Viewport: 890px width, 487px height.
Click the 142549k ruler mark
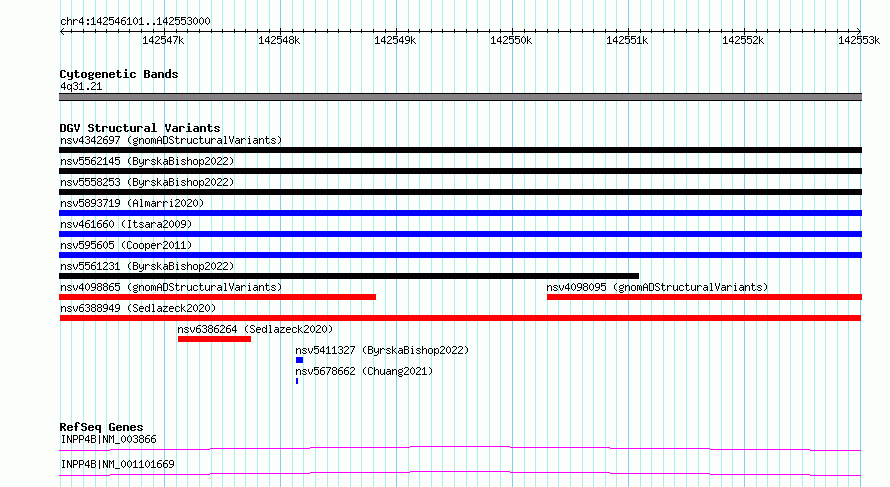point(395,40)
